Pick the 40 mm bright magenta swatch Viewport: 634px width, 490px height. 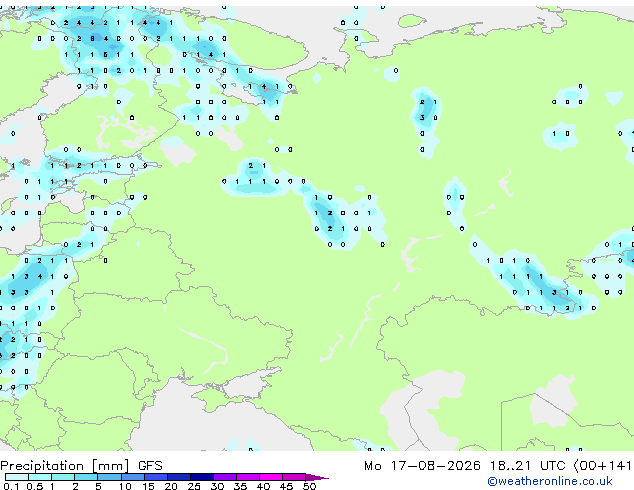271,477
